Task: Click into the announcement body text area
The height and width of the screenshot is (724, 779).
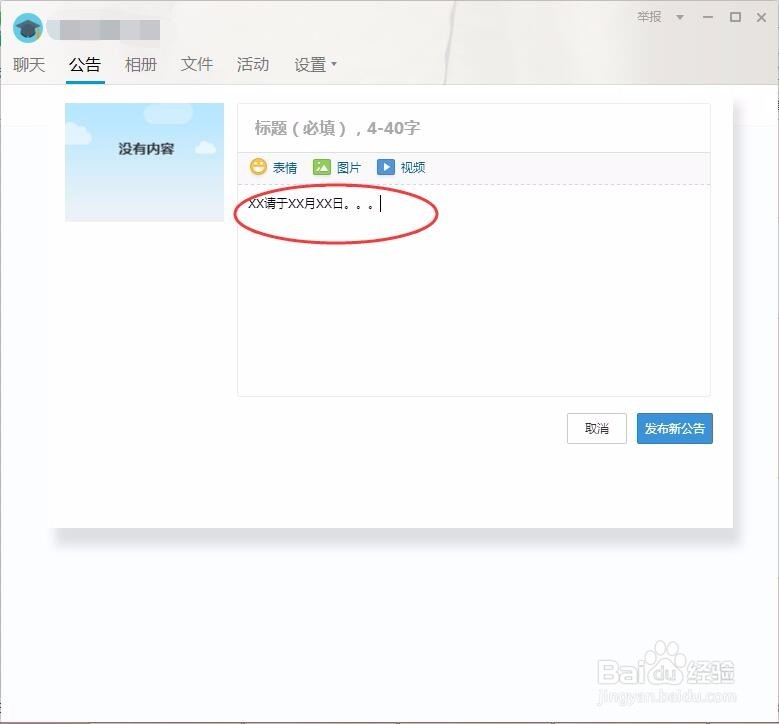Action: coord(474,290)
